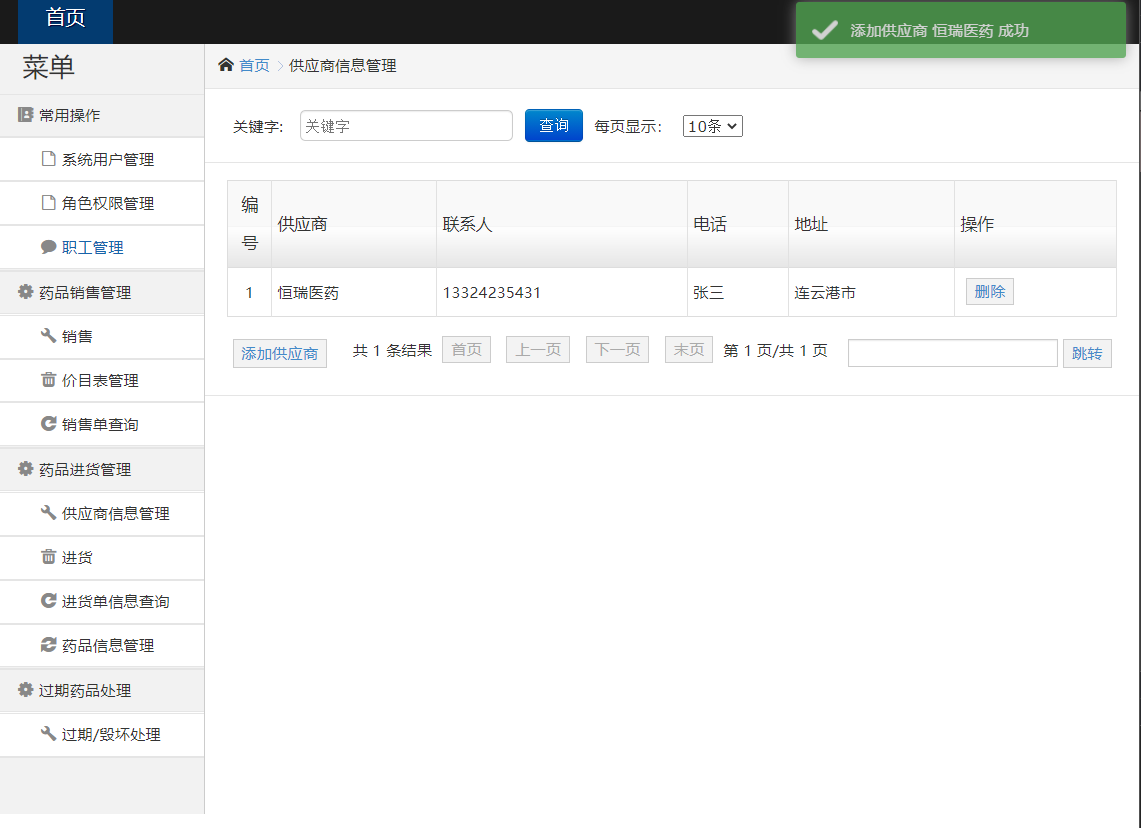The width and height of the screenshot is (1141, 828).
Task: Focus the 关键字 search input field
Action: click(406, 126)
